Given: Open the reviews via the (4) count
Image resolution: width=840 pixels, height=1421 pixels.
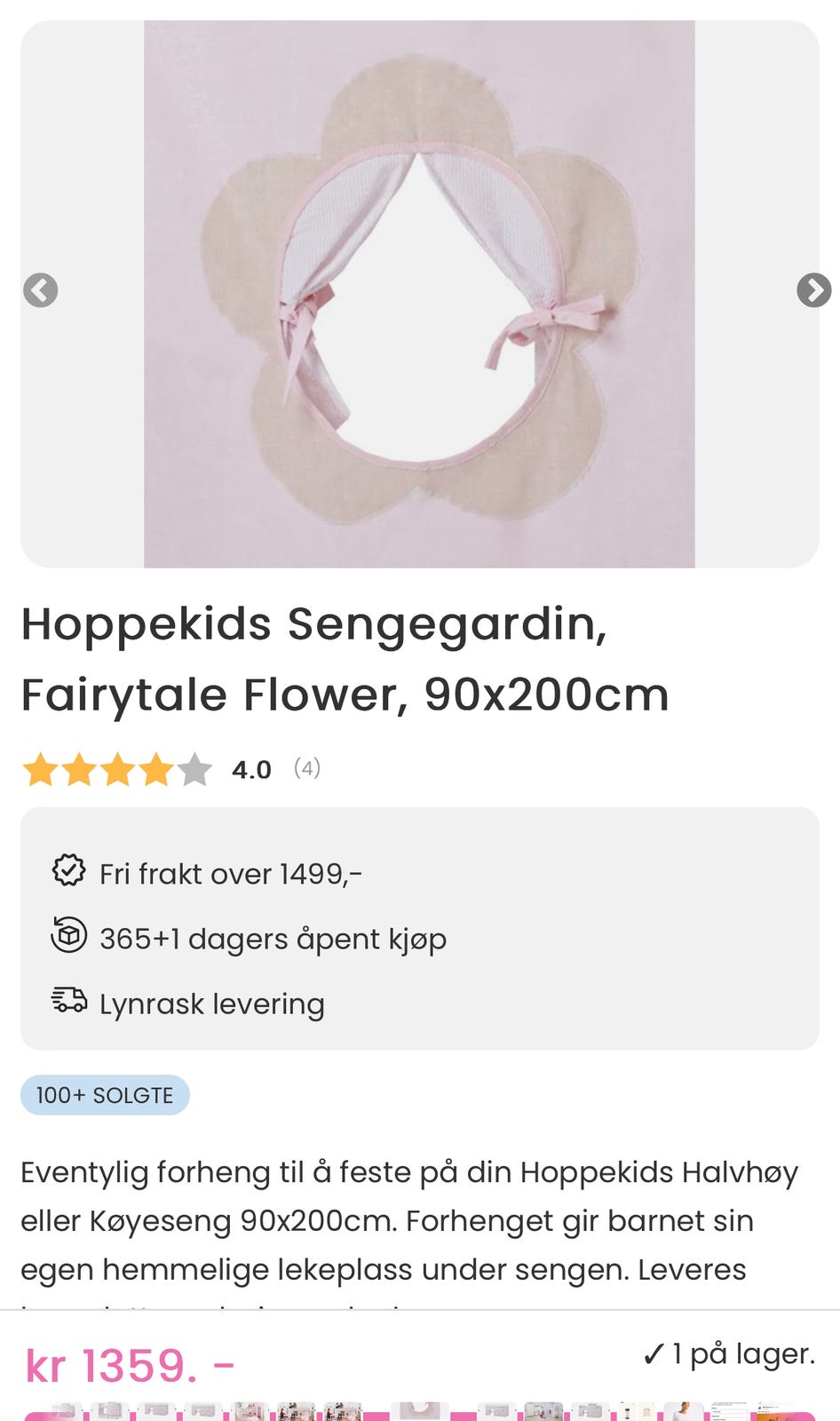Looking at the screenshot, I should click(307, 768).
